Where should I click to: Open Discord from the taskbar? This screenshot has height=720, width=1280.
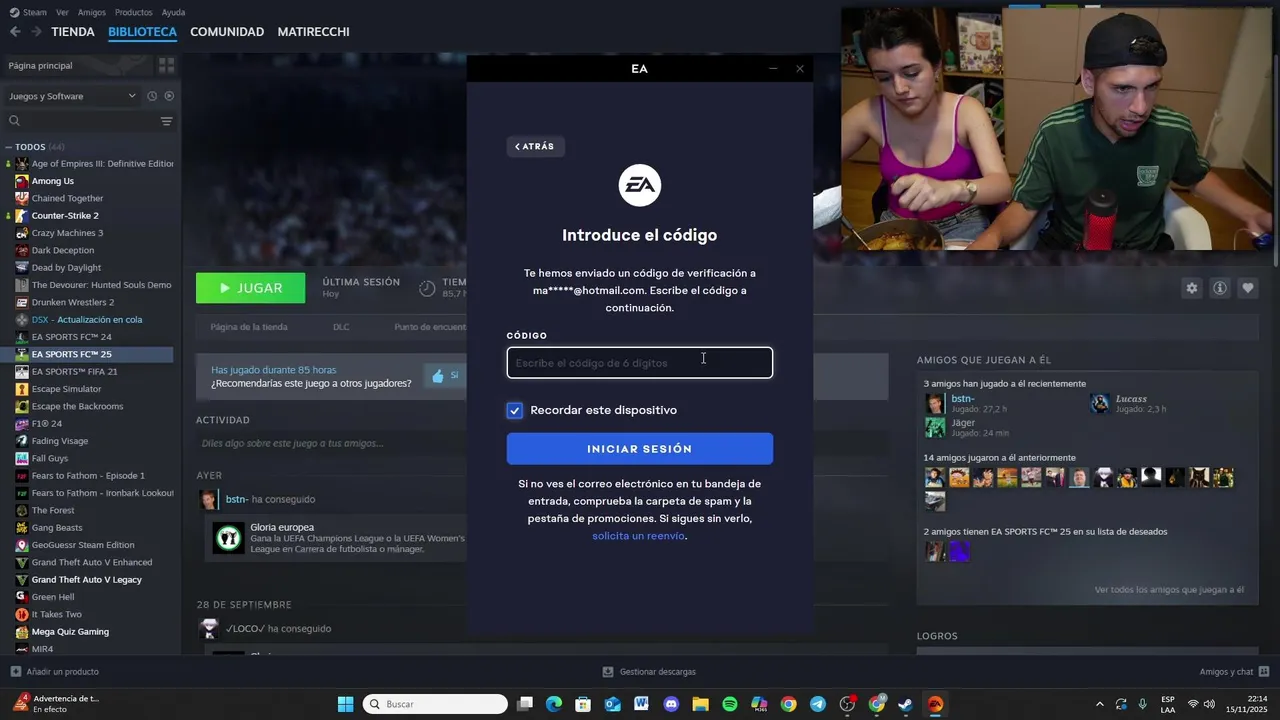pos(671,704)
